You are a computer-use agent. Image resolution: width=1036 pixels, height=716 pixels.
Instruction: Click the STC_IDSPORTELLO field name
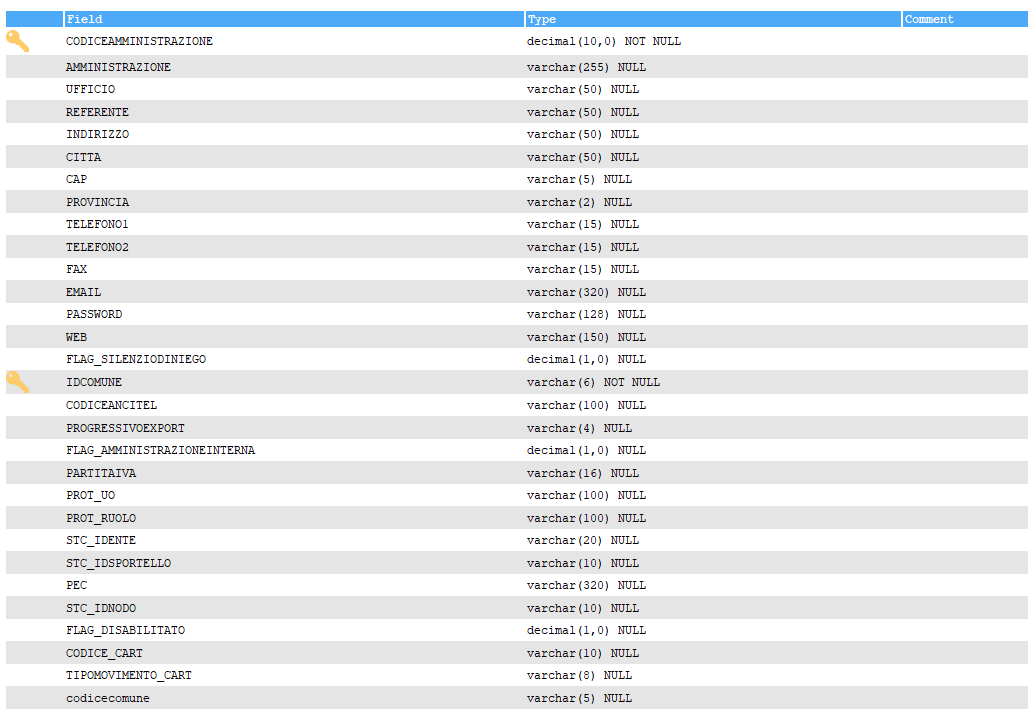point(118,563)
